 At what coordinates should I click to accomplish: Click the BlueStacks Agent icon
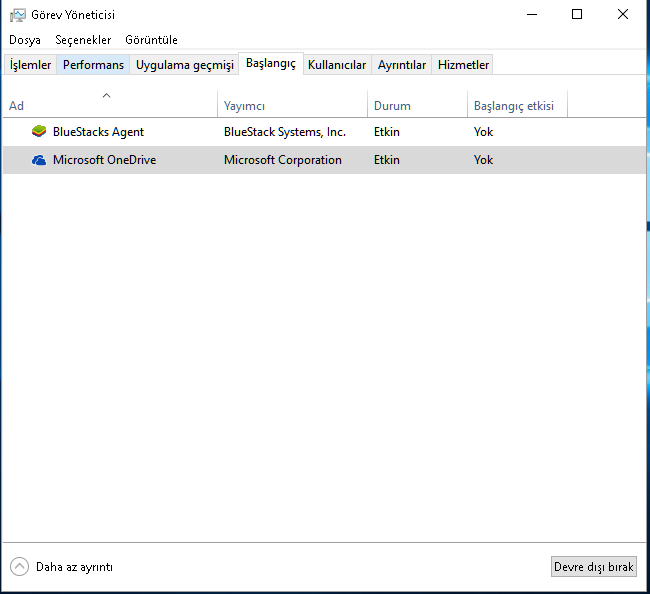pos(39,131)
